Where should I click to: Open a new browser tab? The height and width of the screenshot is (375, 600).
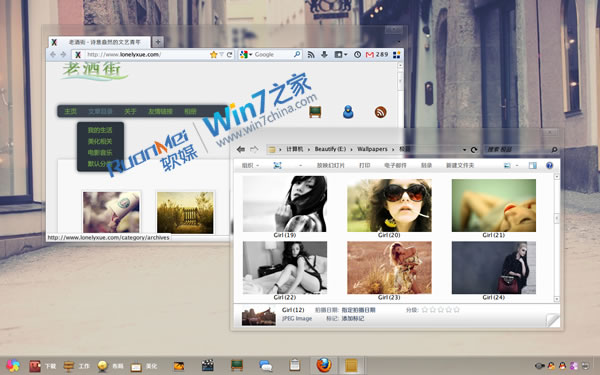click(x=158, y=42)
